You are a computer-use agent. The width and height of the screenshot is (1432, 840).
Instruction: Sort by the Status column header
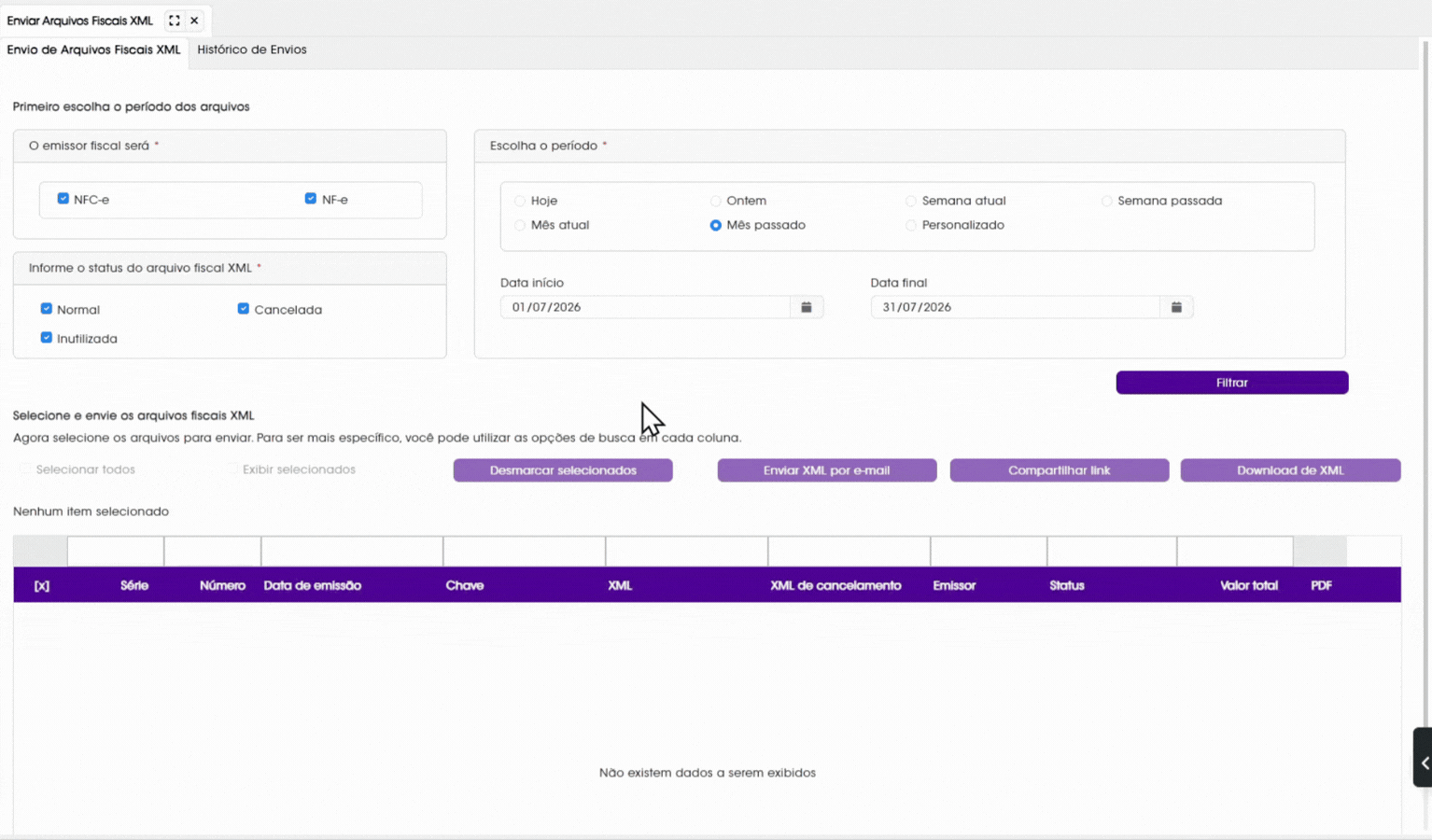(x=1067, y=585)
